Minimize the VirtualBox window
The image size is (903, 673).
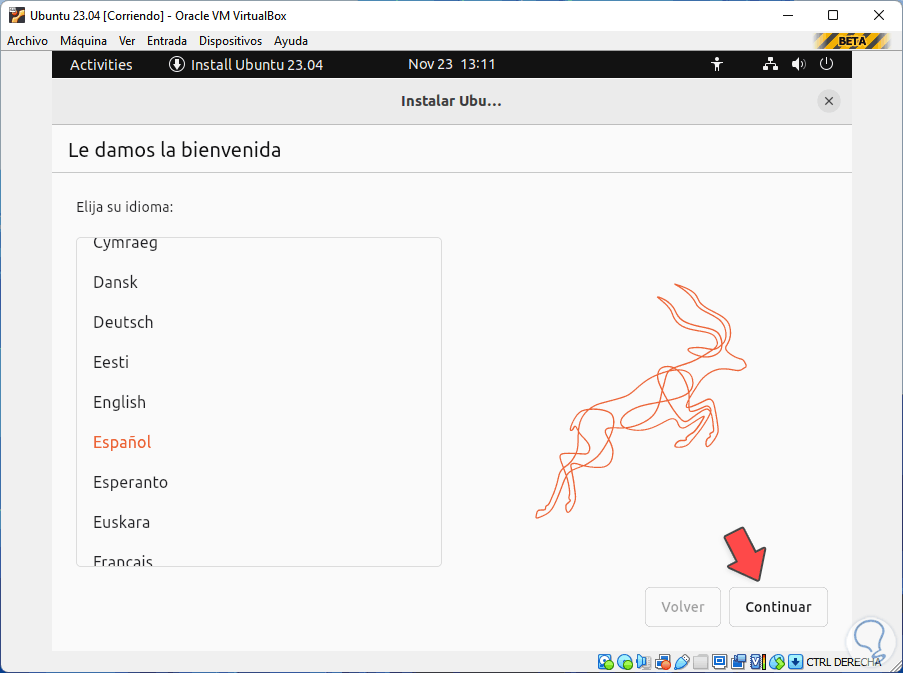point(788,16)
